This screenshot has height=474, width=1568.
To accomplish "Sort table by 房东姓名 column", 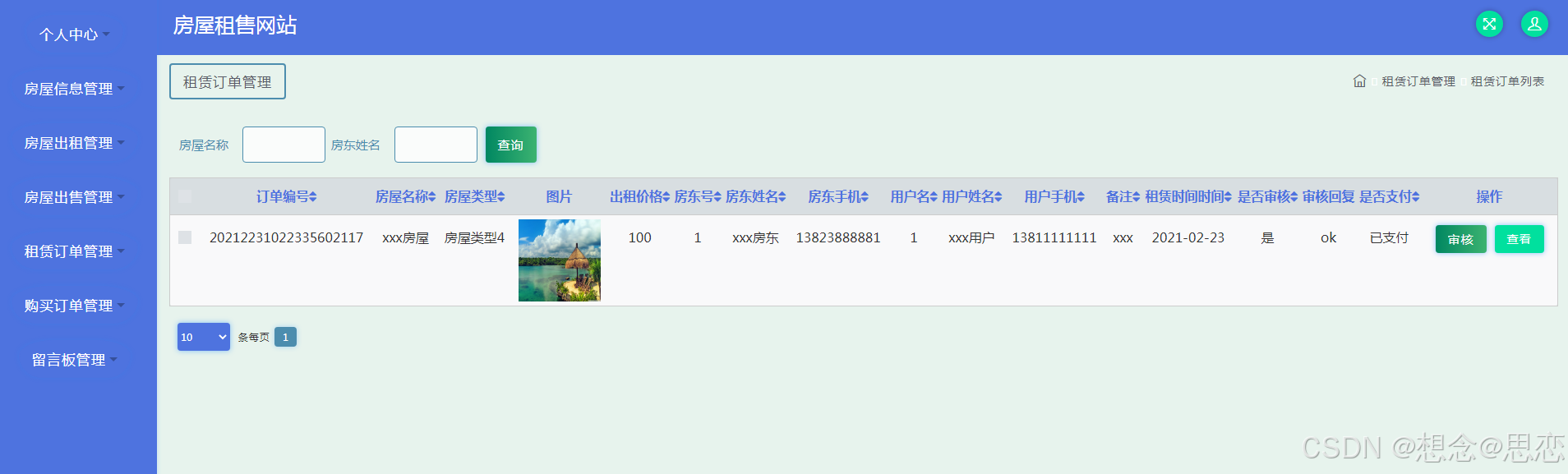I will pyautogui.click(x=755, y=196).
